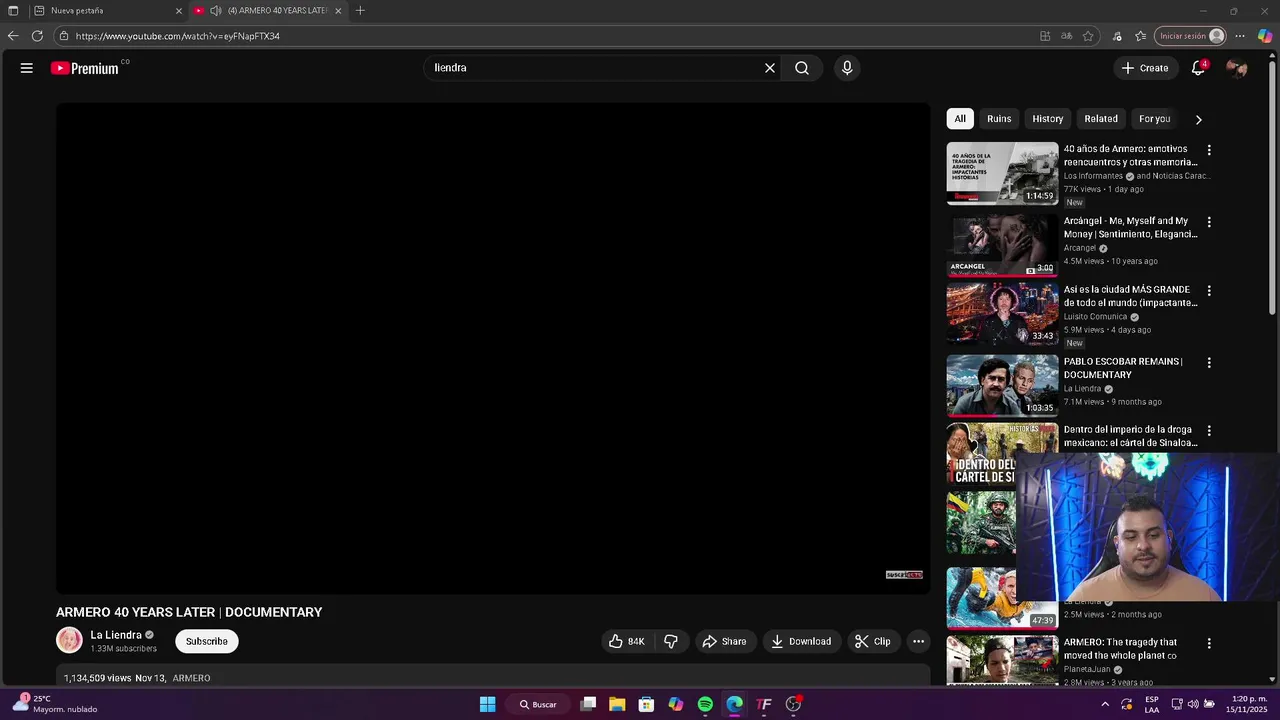This screenshot has height=720, width=1280.
Task: Open PABLO ESCOBAR REMAINS title
Action: (1123, 368)
